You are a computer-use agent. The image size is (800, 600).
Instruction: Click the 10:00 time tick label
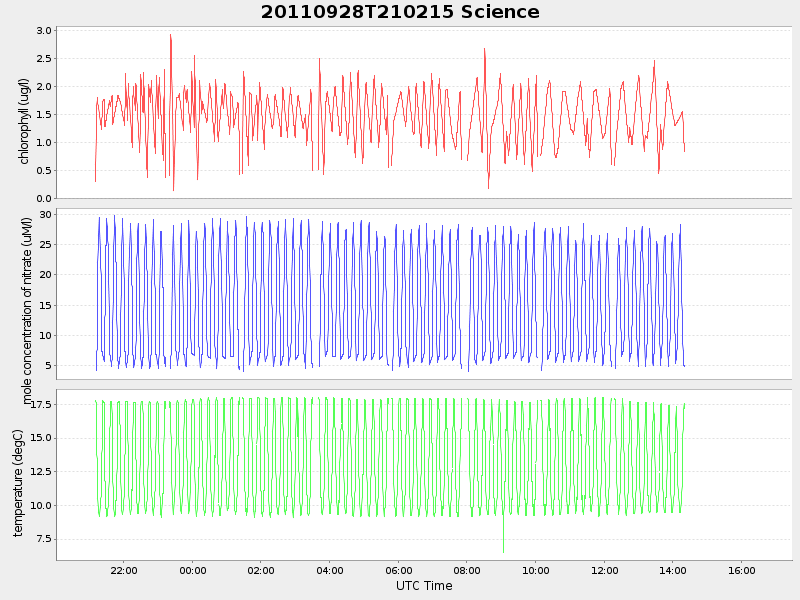(536, 570)
